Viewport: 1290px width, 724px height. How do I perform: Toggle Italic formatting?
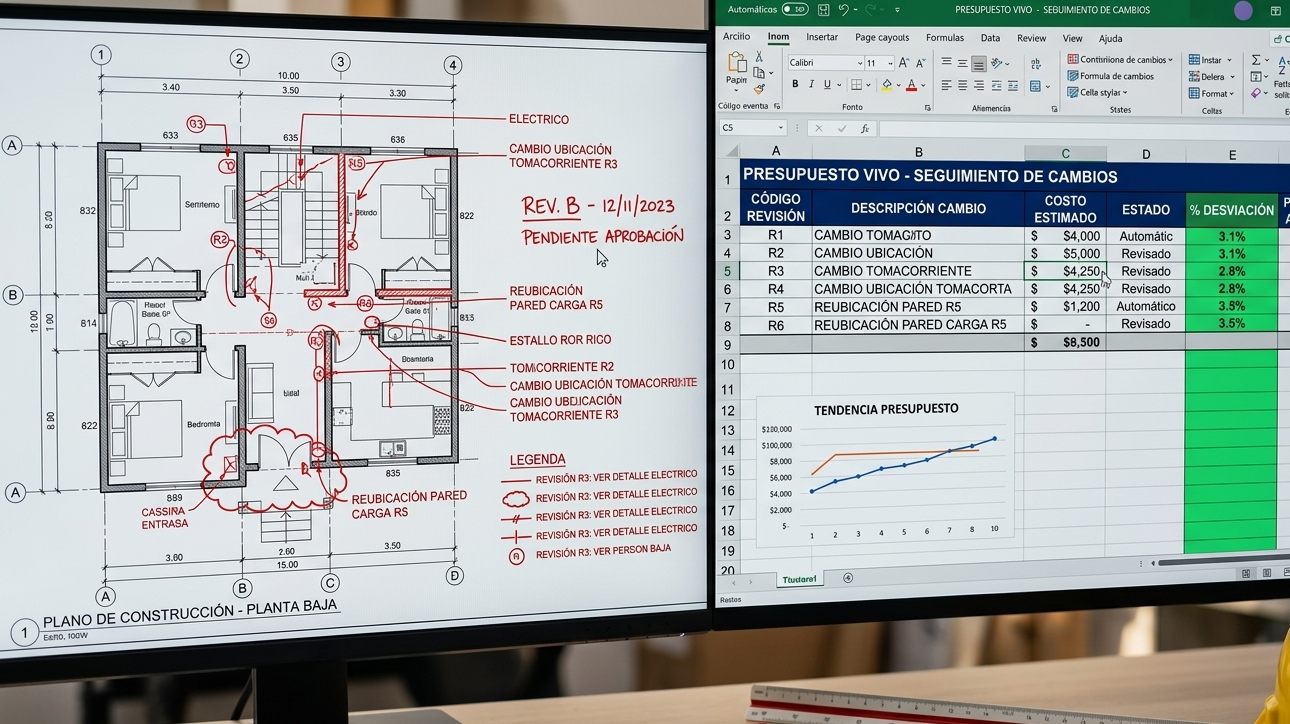811,85
